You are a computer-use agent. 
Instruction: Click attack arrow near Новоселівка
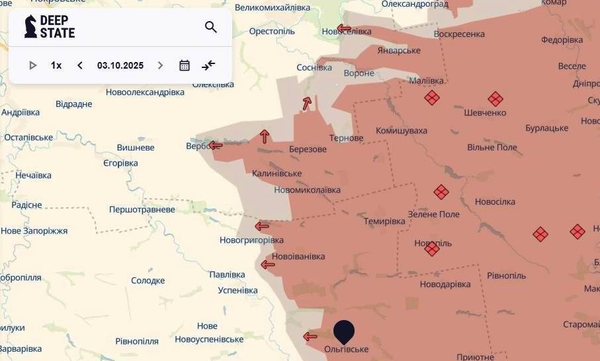344,29
